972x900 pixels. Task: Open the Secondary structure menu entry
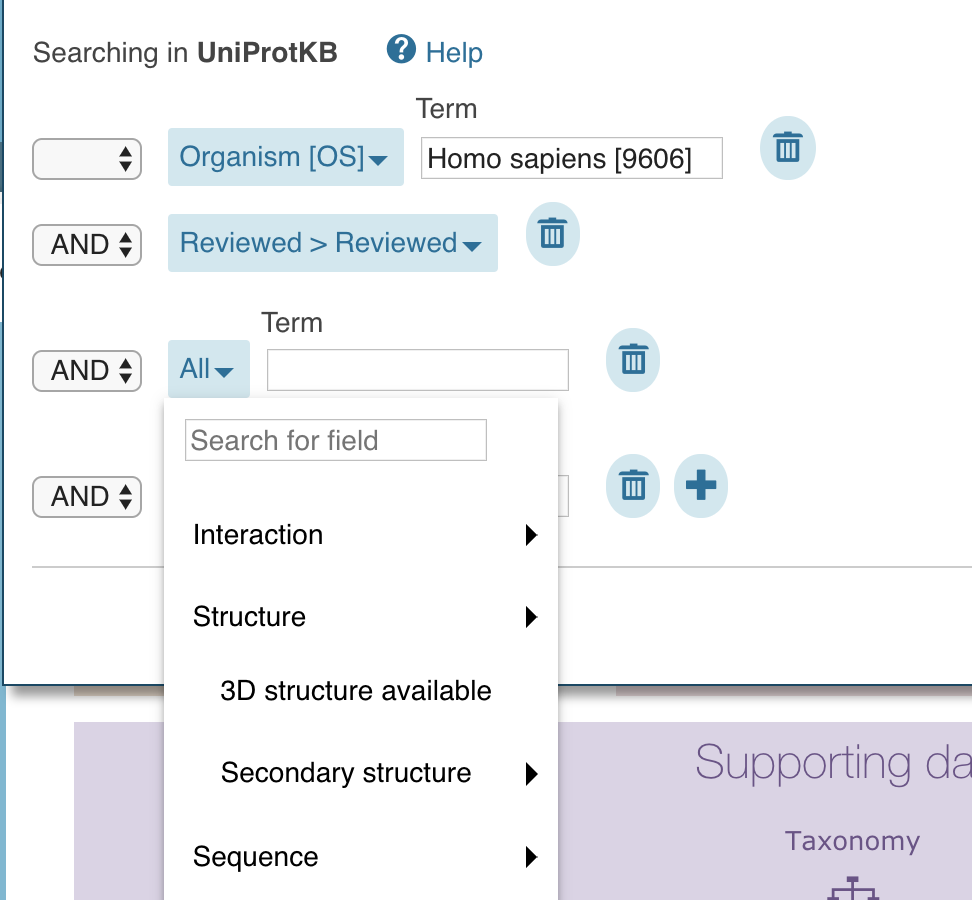click(x=345, y=772)
